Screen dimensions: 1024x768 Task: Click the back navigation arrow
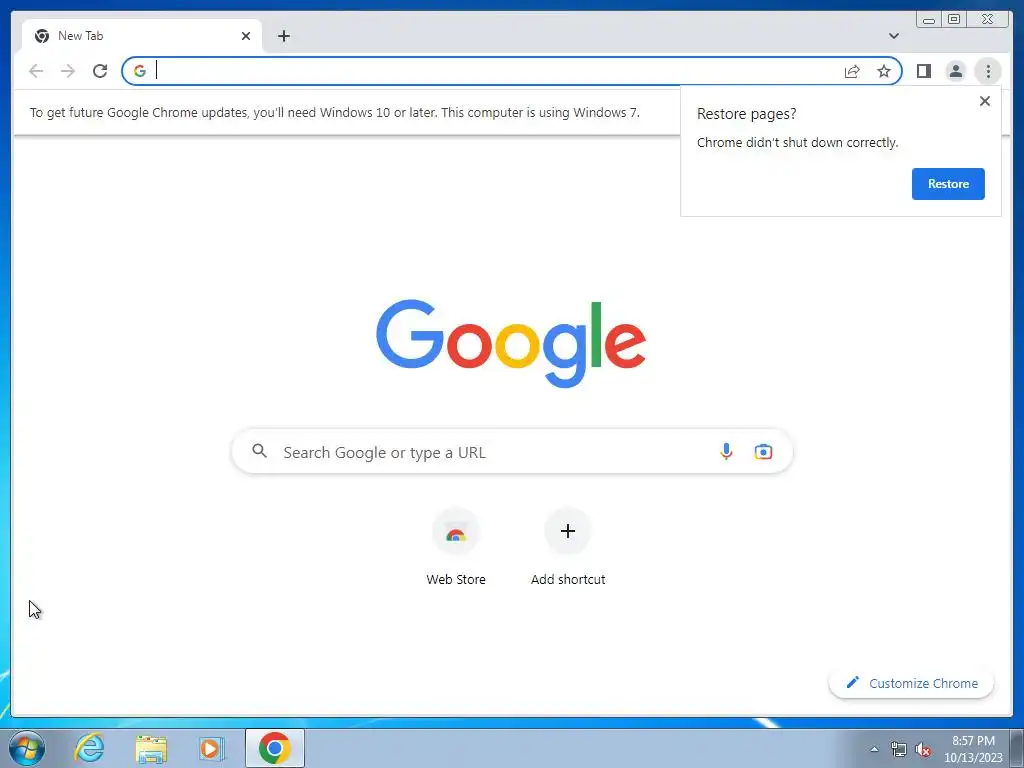[36, 71]
